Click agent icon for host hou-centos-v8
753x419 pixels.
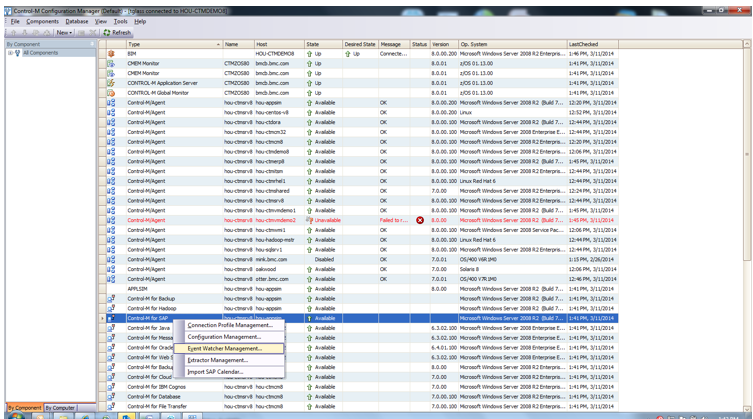(111, 112)
